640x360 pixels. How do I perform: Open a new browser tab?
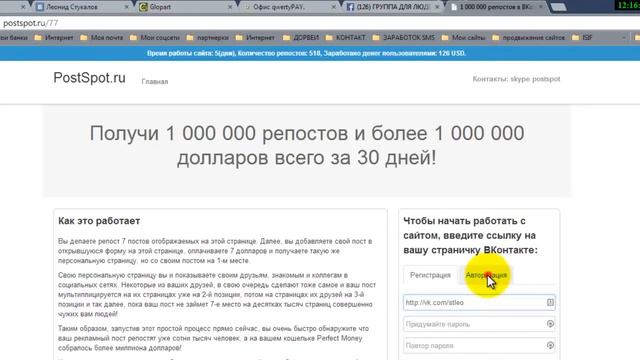point(558,7)
